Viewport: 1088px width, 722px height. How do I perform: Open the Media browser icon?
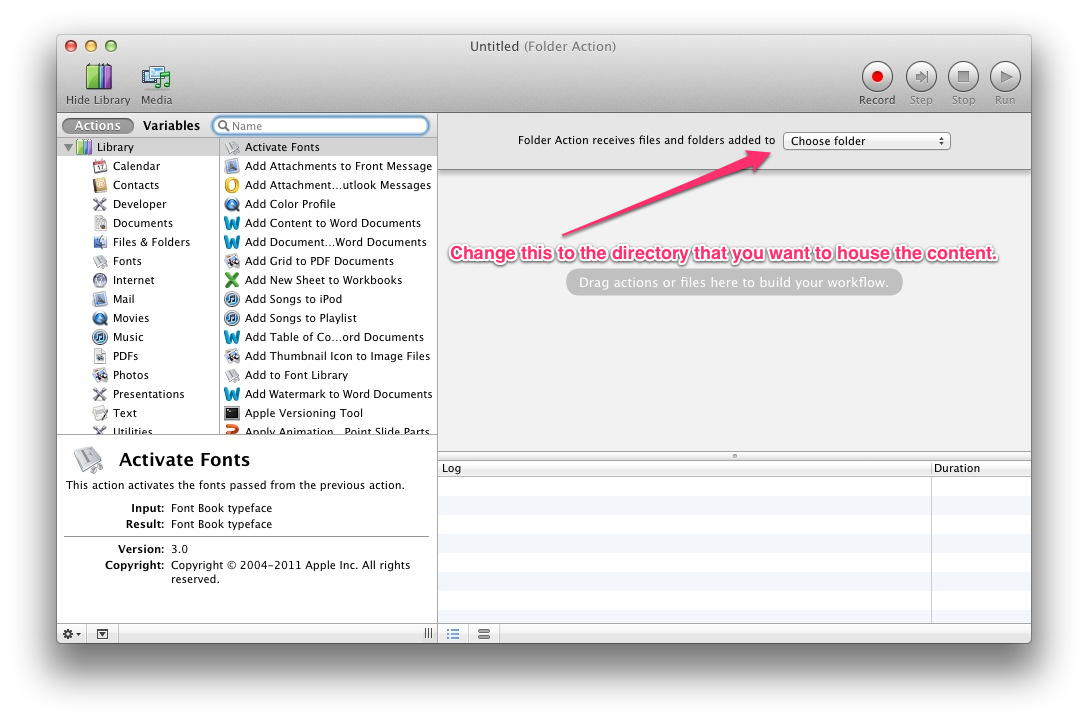click(156, 77)
